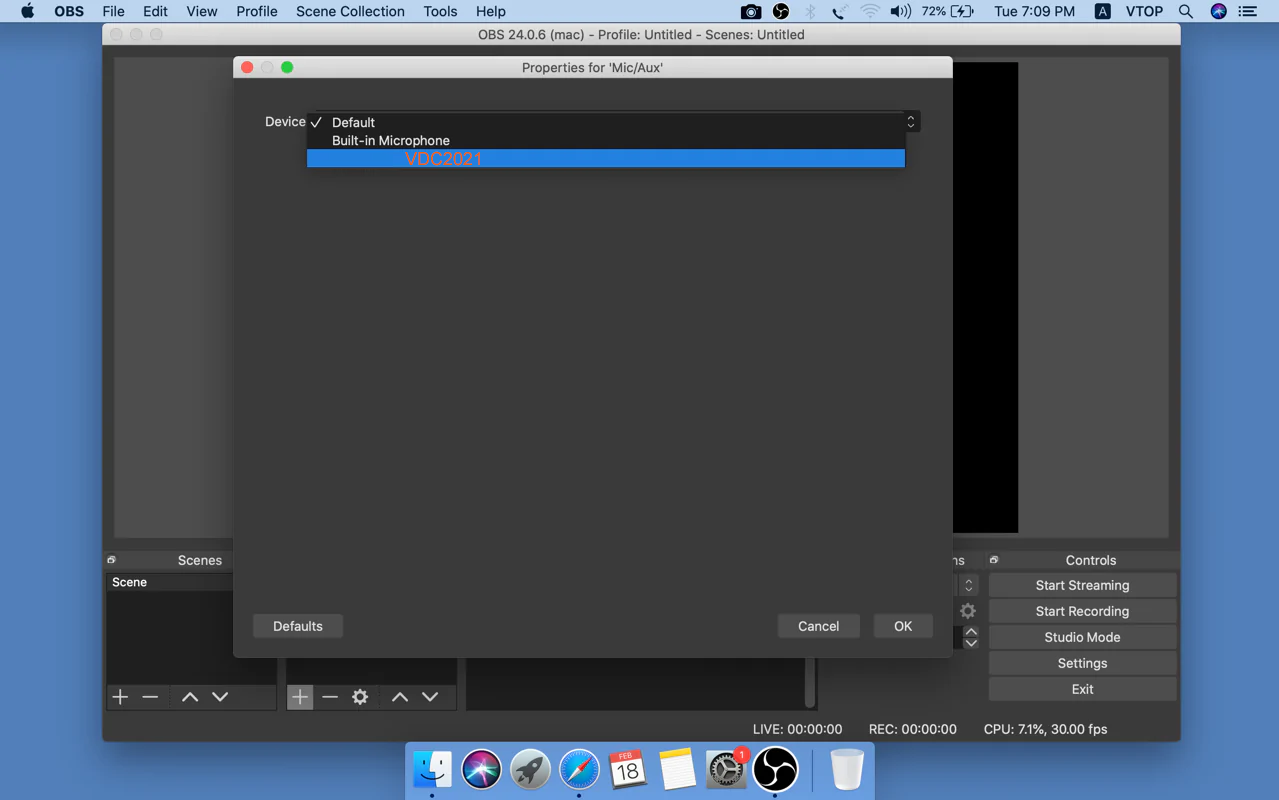Enable Studio Mode
The width and height of the screenshot is (1279, 800).
pos(1082,637)
